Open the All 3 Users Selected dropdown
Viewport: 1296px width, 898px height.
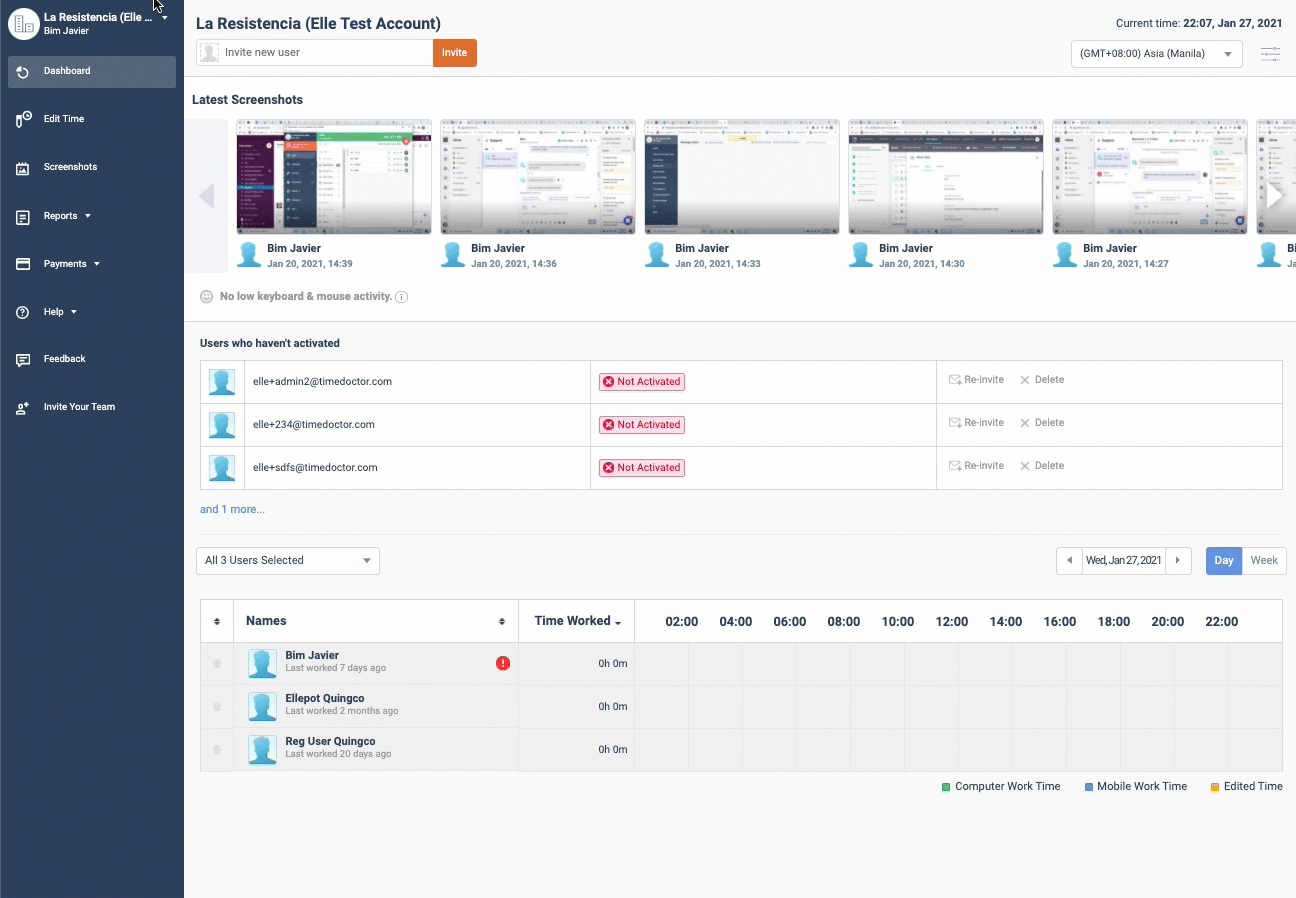pyautogui.click(x=288, y=561)
